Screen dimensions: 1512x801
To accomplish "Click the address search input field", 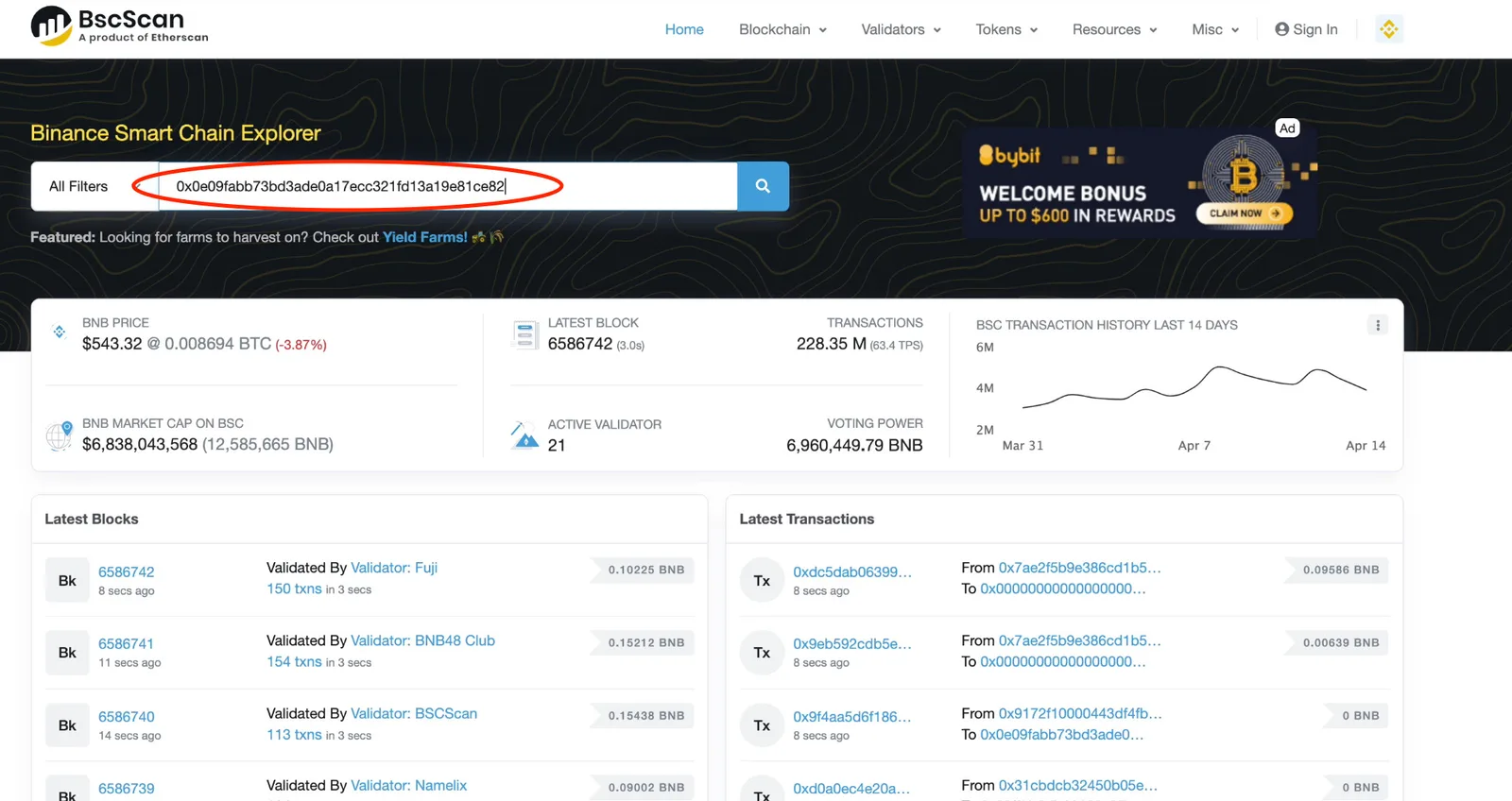I will pyautogui.click(x=447, y=186).
